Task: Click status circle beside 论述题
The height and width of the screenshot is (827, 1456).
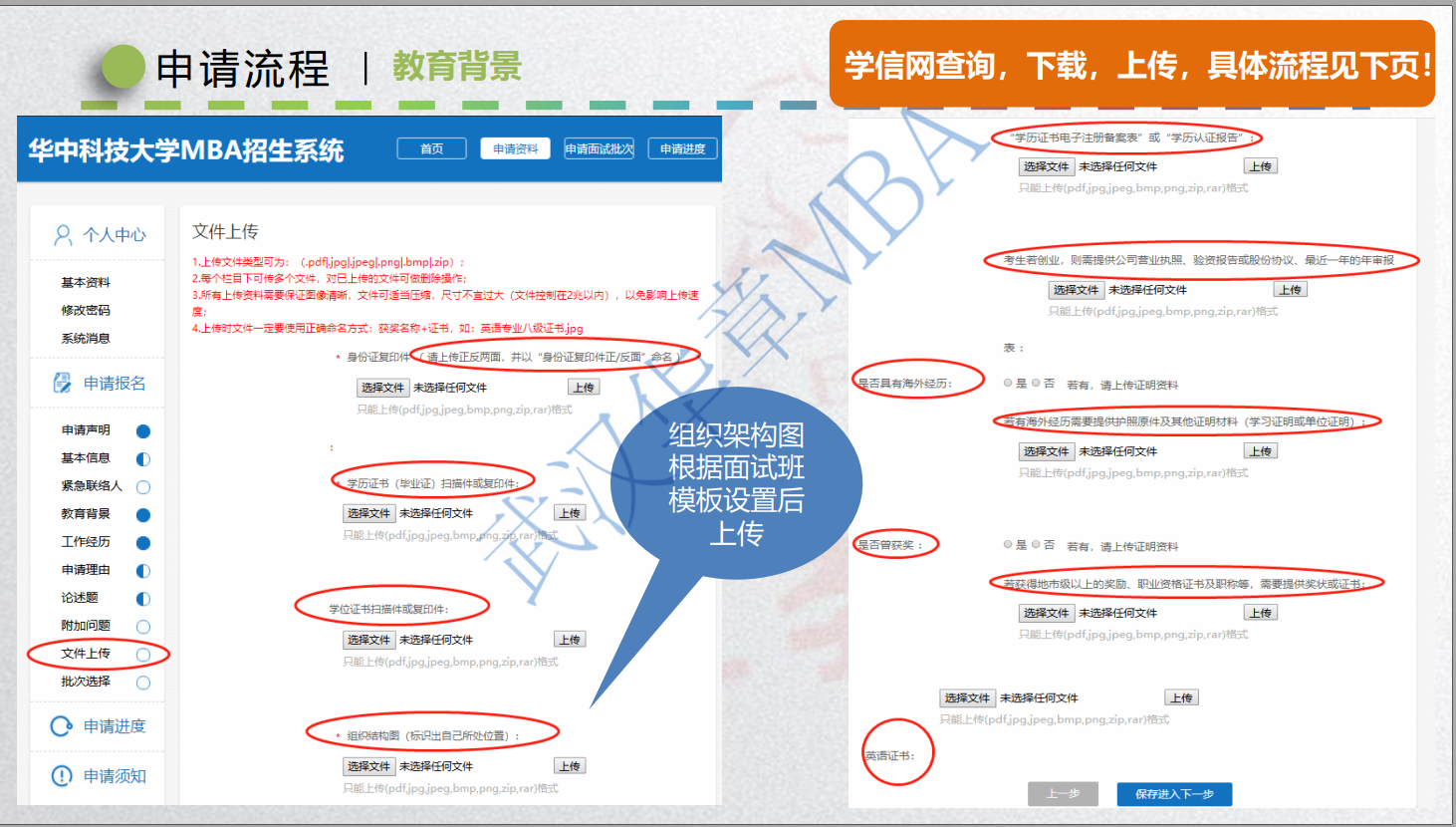Action: point(143,599)
